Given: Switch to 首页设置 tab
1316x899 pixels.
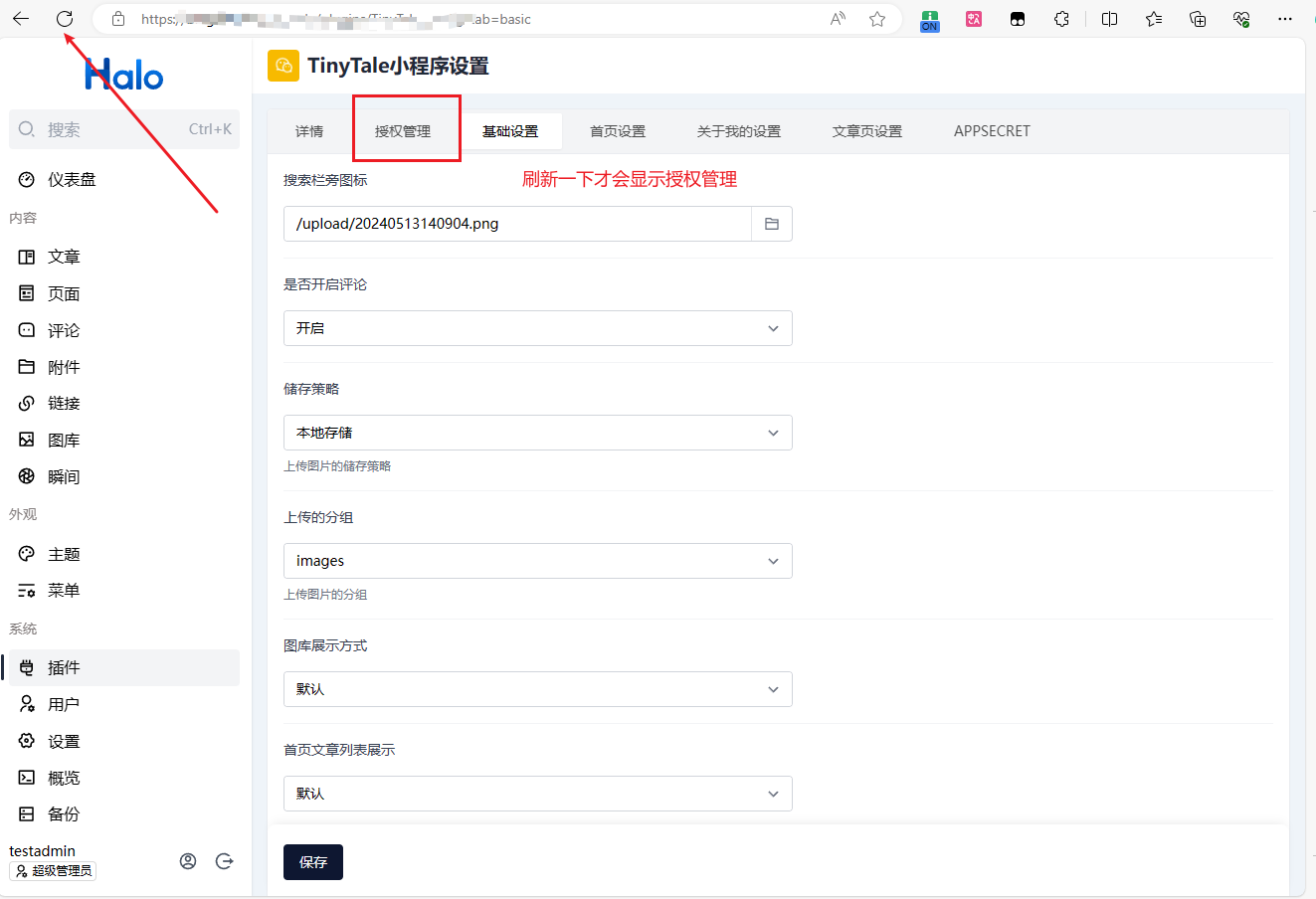Looking at the screenshot, I should pyautogui.click(x=618, y=131).
